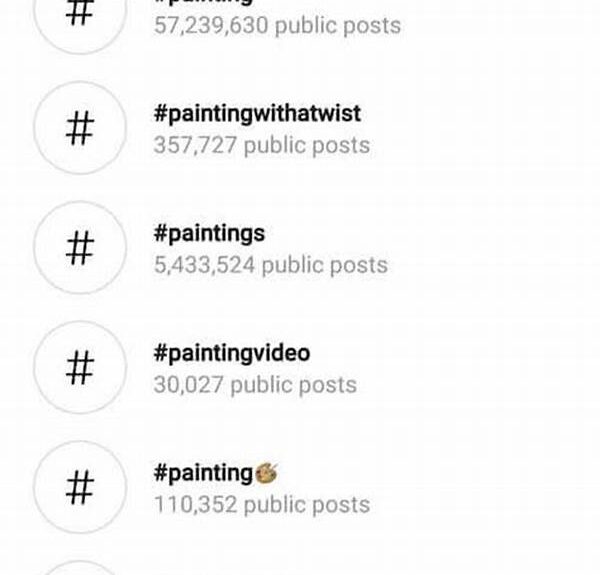600x575 pixels.
Task: Tap the hashtag icon beside #paintingvideo
Action: point(80,367)
